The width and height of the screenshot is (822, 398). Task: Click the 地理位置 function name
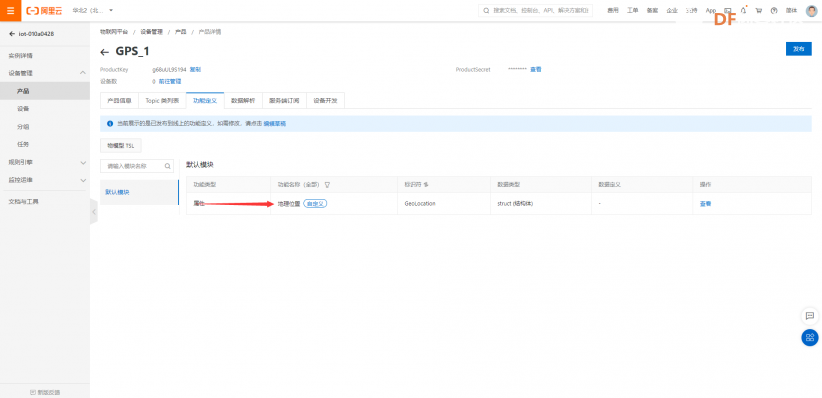(289, 203)
